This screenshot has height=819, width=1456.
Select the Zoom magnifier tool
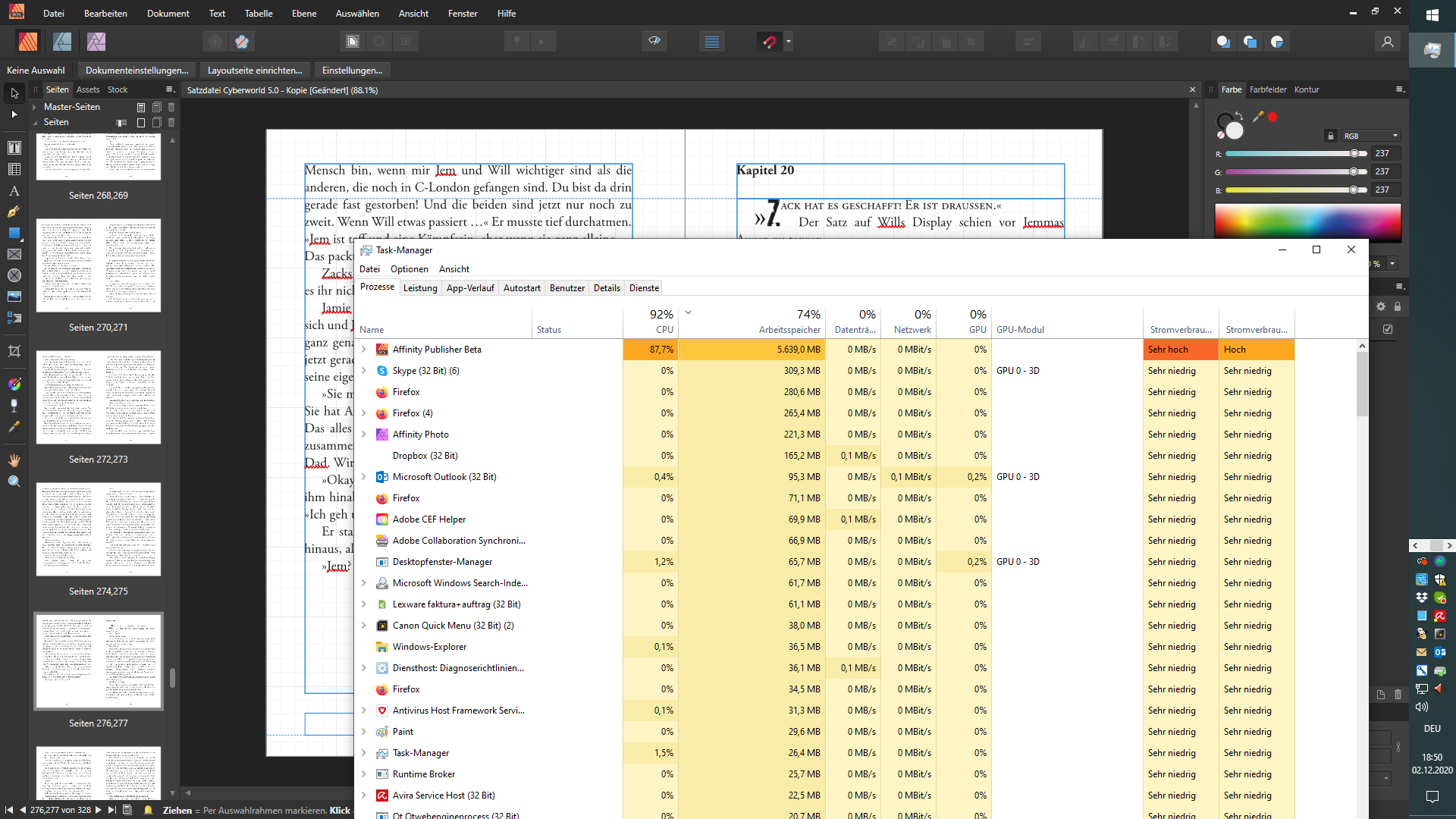click(x=14, y=482)
